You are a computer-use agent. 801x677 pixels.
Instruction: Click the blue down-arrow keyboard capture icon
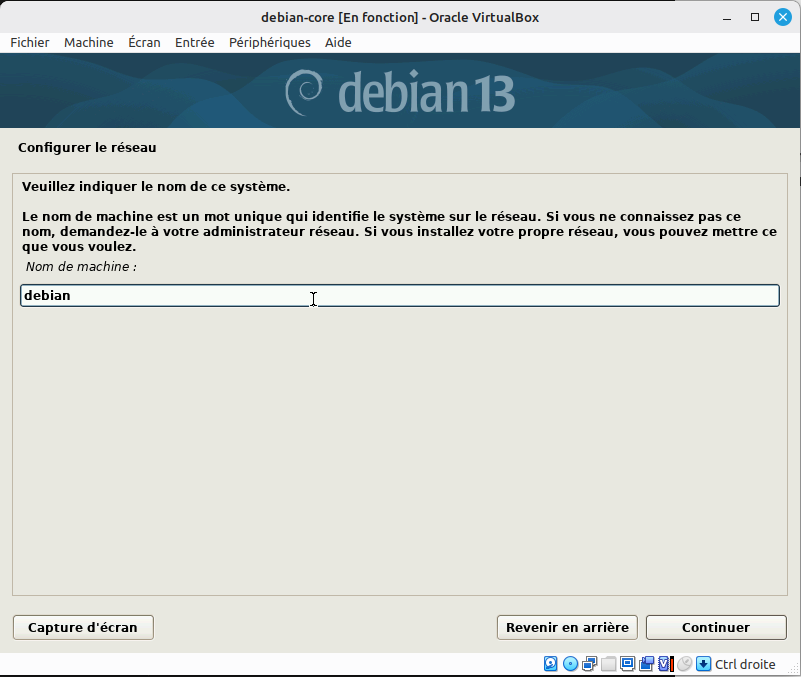pos(703,664)
